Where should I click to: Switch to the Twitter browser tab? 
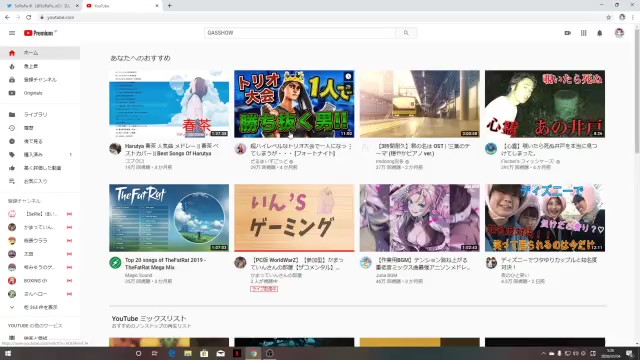click(42, 6)
